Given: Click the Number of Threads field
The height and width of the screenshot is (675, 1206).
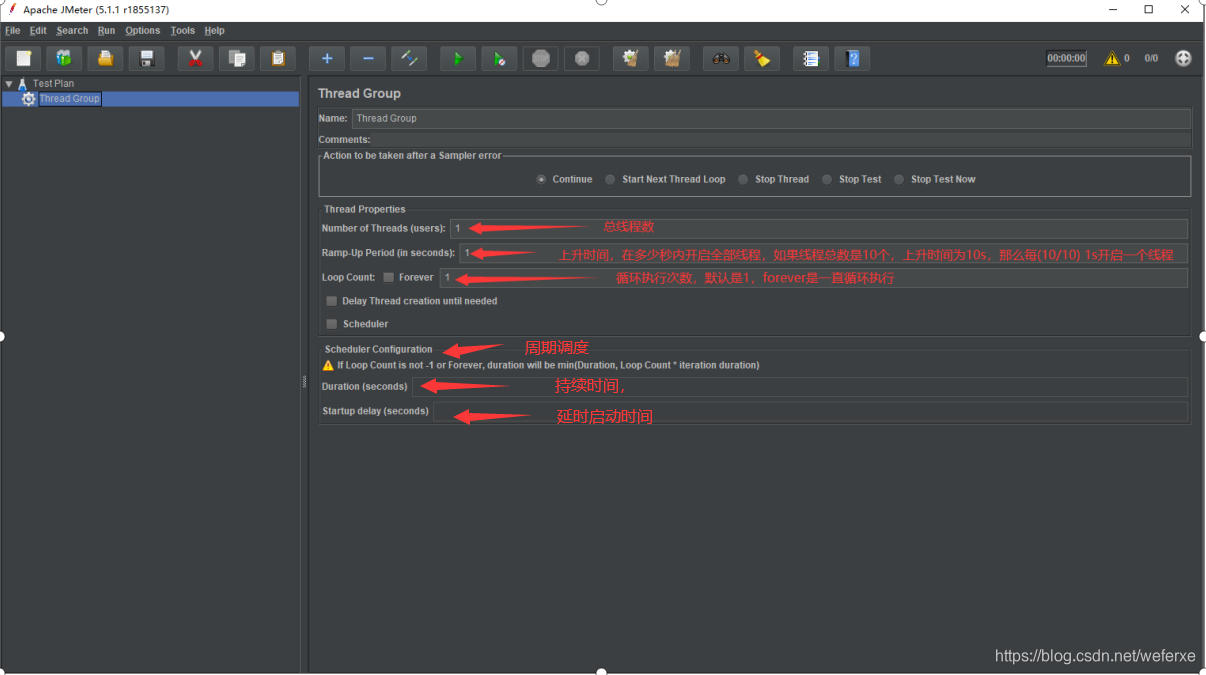Looking at the screenshot, I should 819,229.
